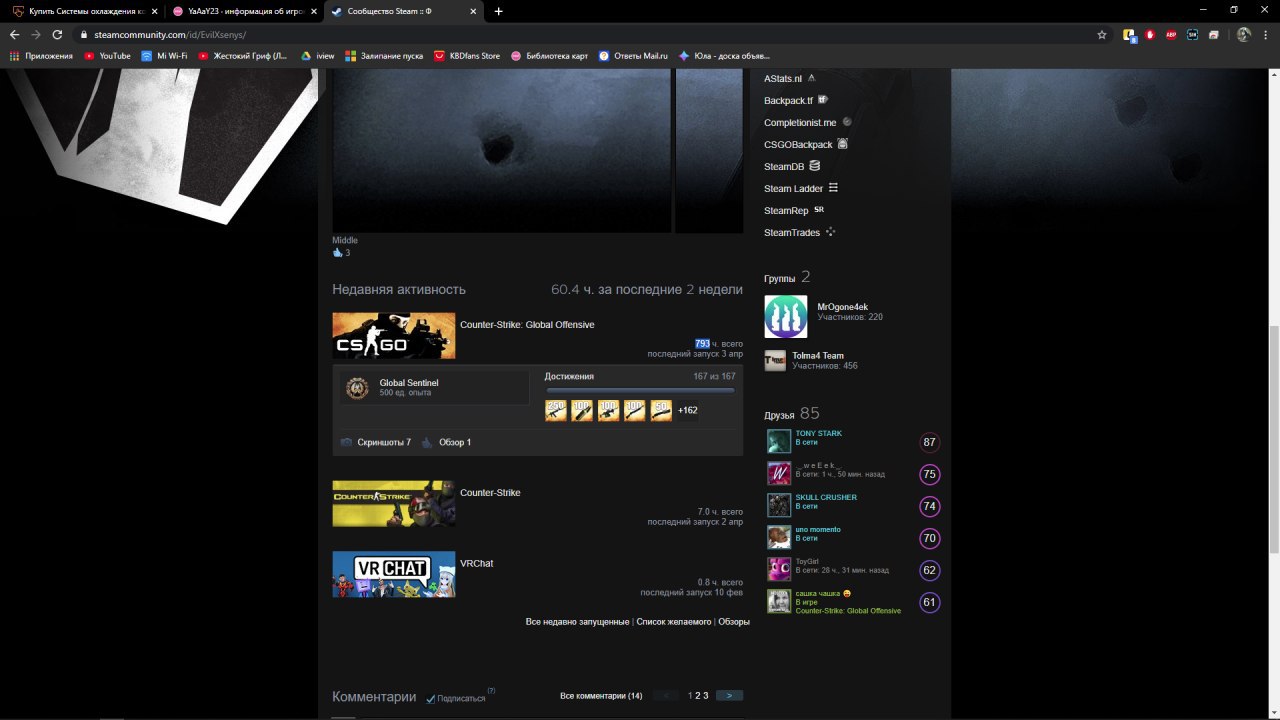Open the Middle screenshot showcase image
The width and height of the screenshot is (1280, 720).
tap(502, 150)
